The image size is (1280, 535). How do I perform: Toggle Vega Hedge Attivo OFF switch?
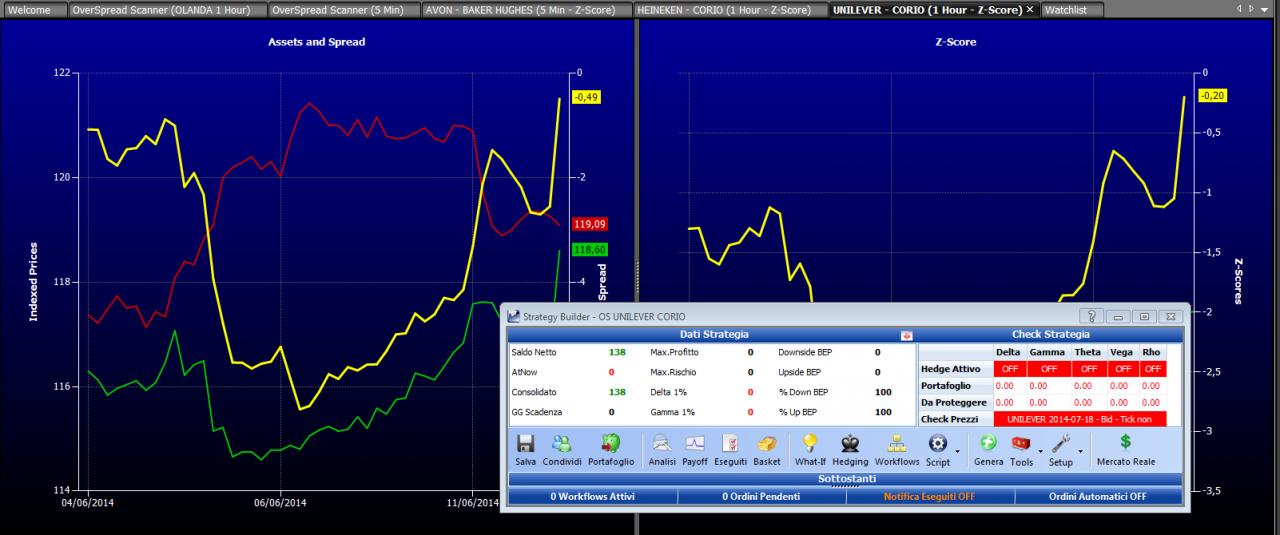[1121, 369]
